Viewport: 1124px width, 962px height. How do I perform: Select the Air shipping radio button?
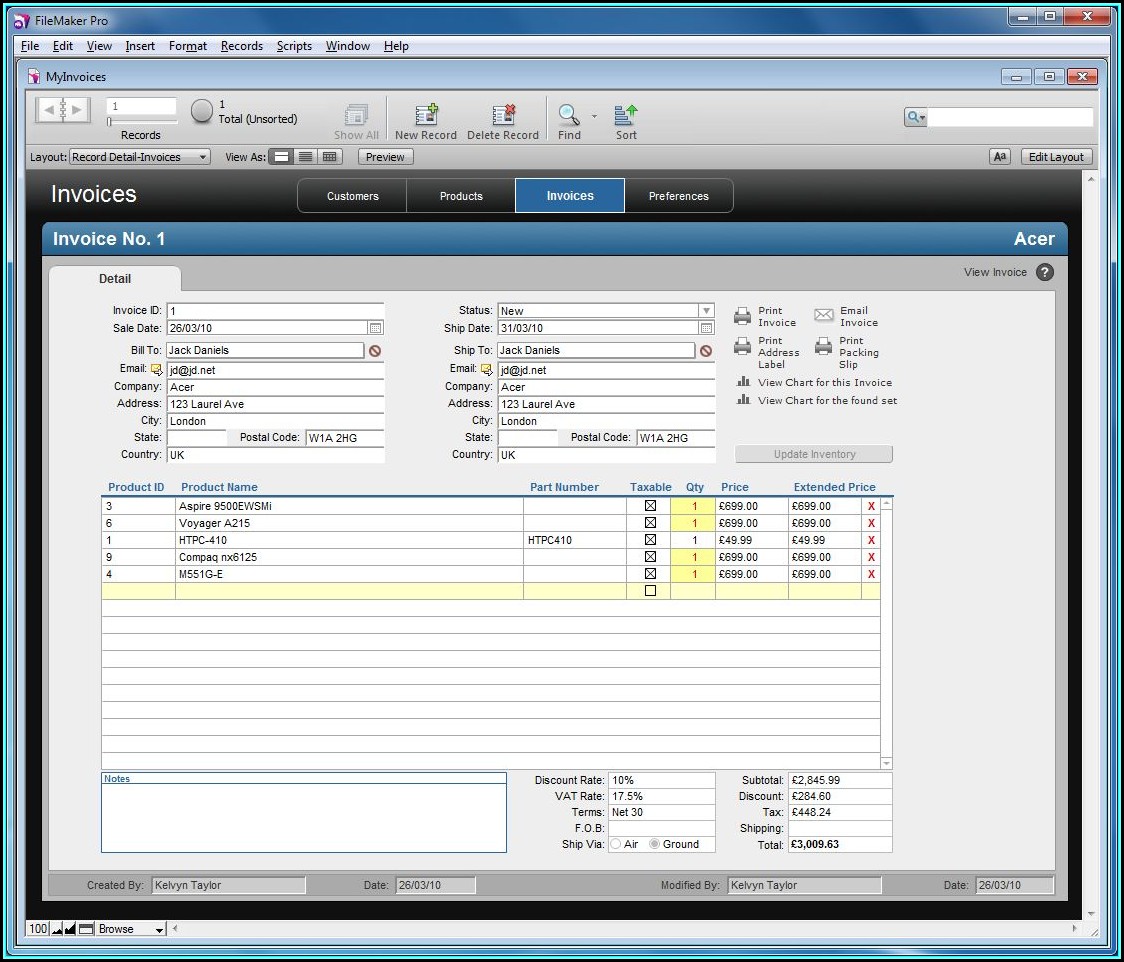tap(616, 845)
